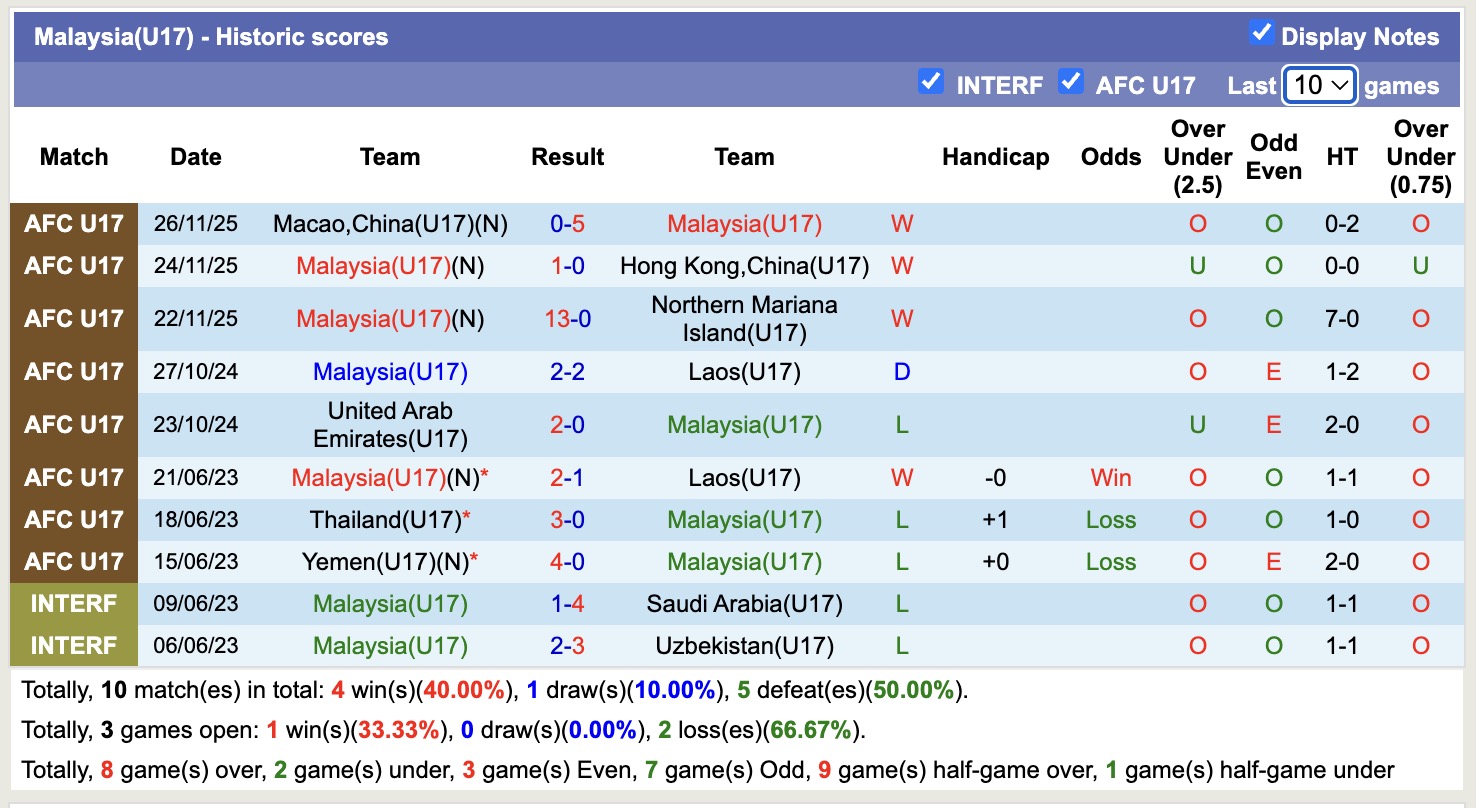Click INTERF label for 09/06/23 match
The image size is (1476, 808).
74,604
